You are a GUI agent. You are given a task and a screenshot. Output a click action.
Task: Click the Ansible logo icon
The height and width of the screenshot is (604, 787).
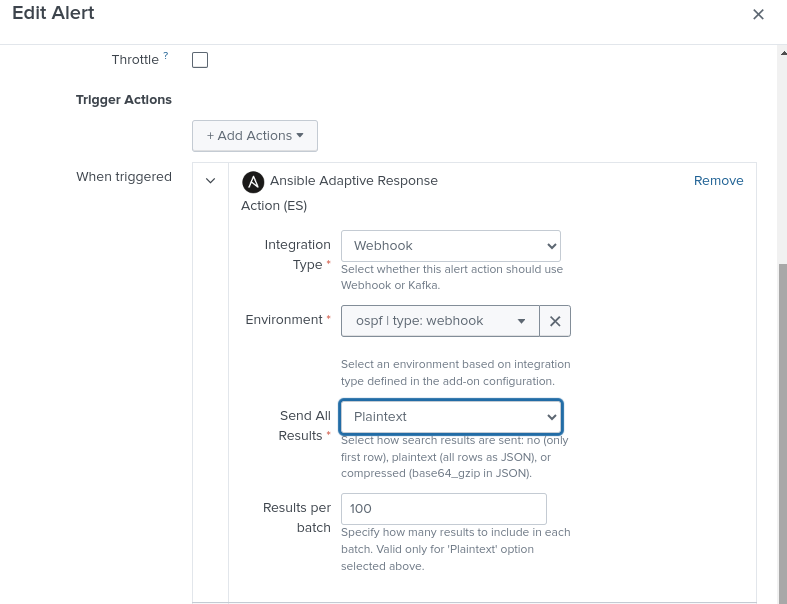(x=253, y=181)
